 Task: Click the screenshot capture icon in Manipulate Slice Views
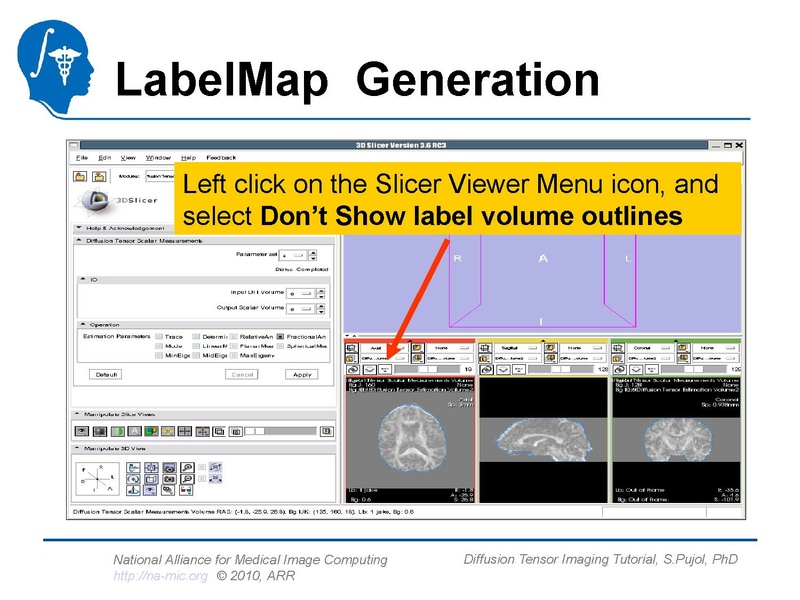(x=234, y=429)
